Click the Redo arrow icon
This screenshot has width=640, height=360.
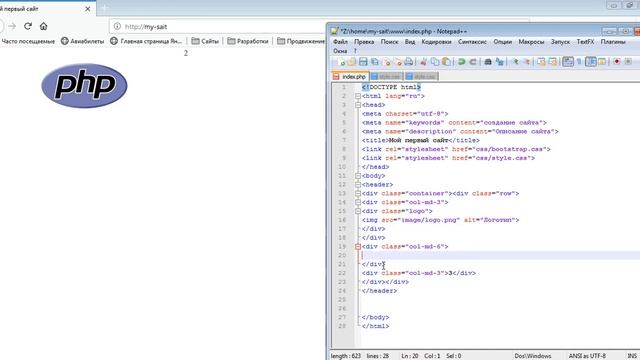pos(473,62)
